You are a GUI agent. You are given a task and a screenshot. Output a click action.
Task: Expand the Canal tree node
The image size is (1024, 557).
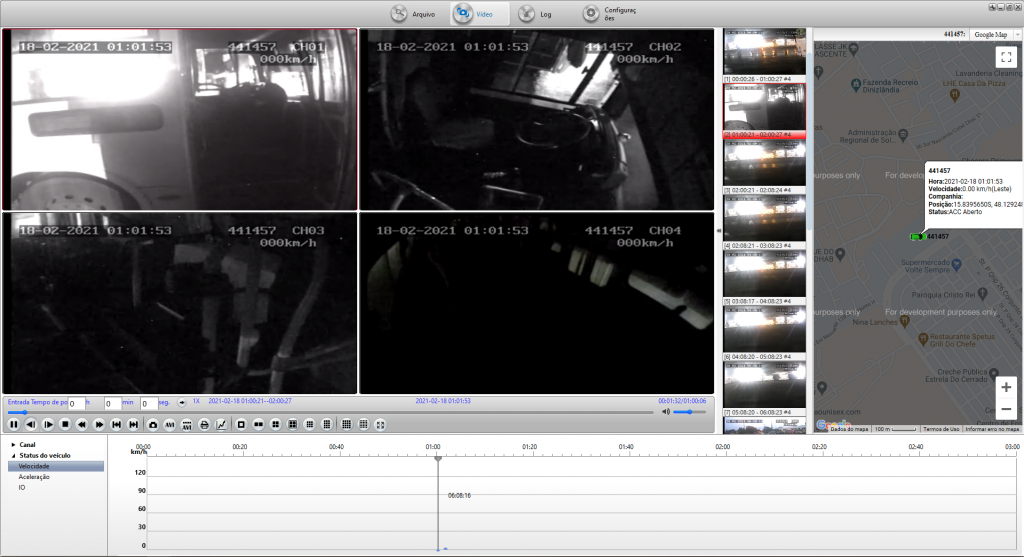pos(13,444)
